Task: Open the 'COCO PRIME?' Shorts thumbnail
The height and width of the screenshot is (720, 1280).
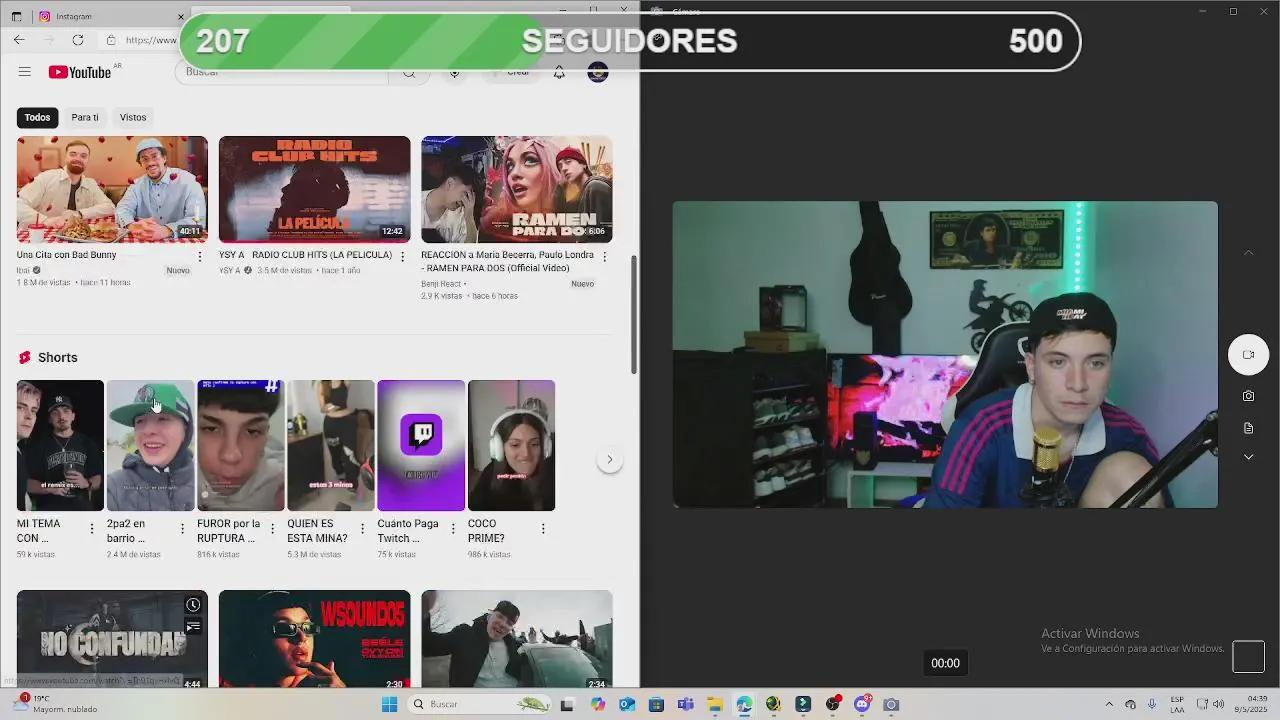Action: 511,445
